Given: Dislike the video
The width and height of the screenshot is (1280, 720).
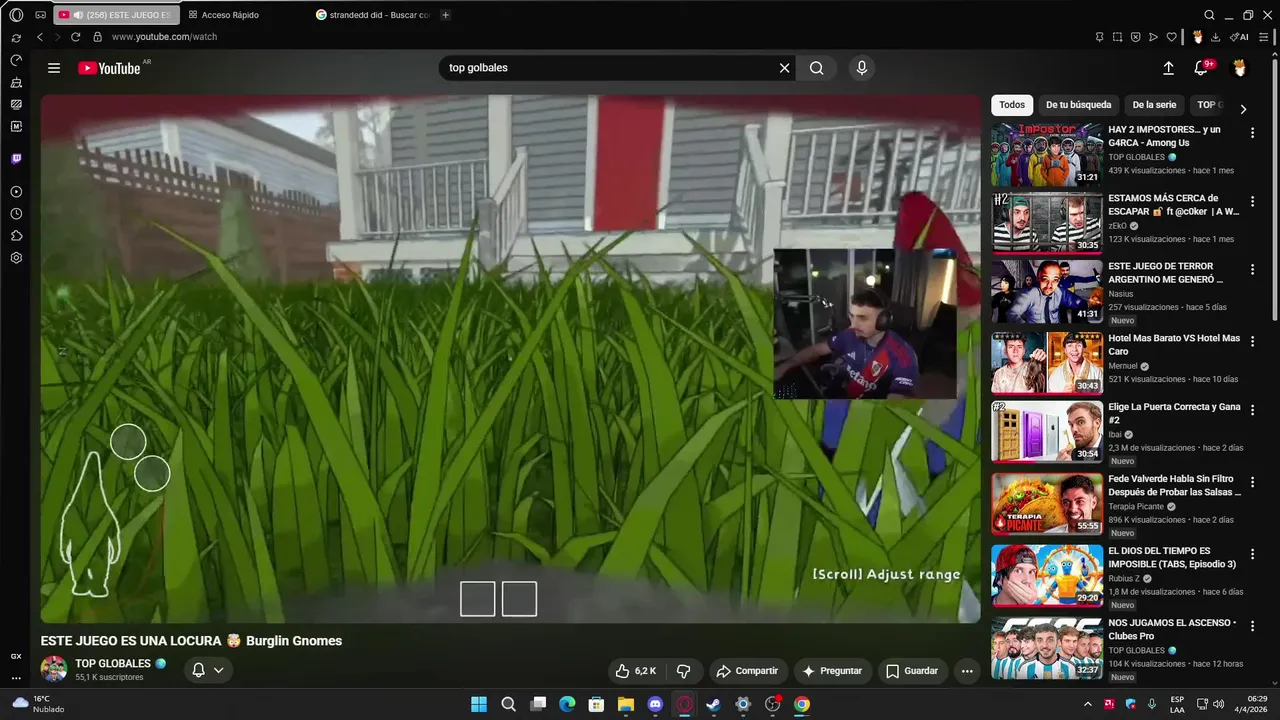Looking at the screenshot, I should click(684, 671).
